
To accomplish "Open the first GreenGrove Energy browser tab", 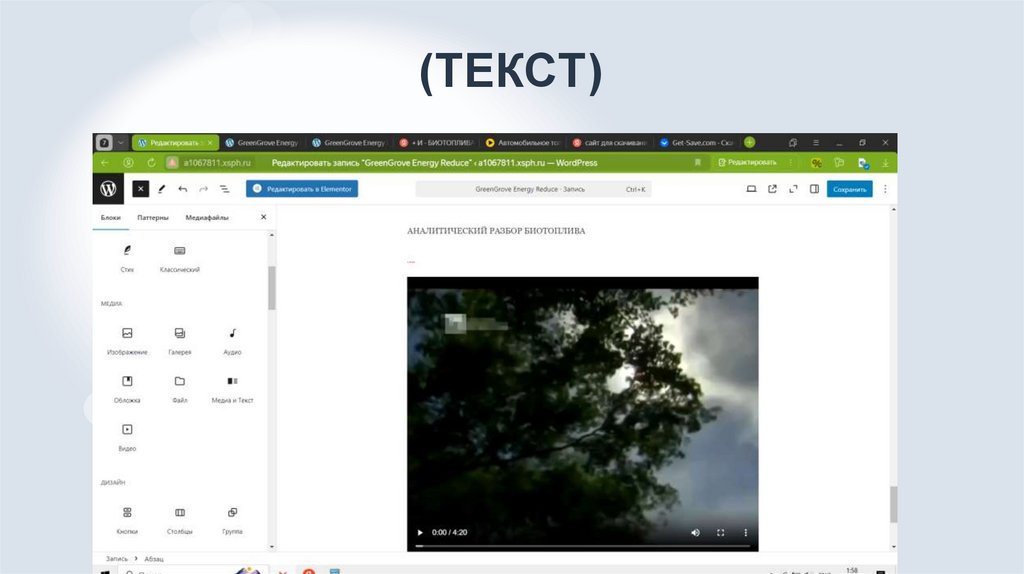I will coord(262,142).
